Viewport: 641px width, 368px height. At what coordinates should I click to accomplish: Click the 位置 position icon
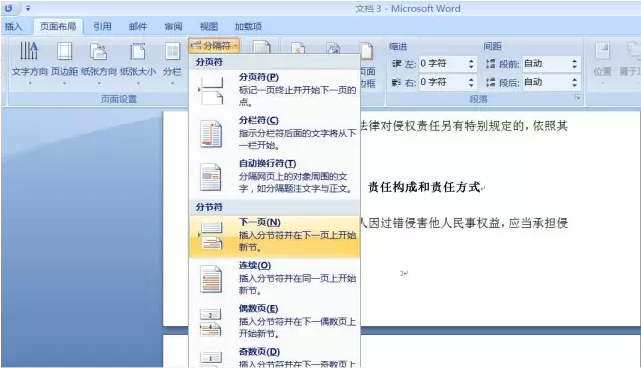[x=602, y=51]
